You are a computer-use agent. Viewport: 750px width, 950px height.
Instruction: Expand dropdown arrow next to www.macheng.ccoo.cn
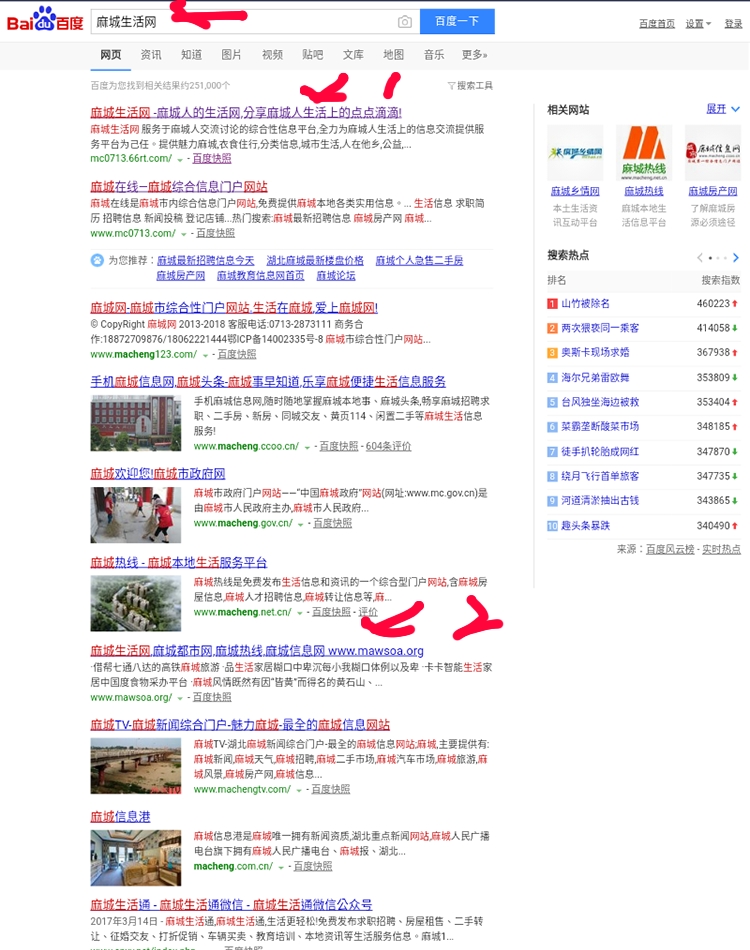[307, 447]
